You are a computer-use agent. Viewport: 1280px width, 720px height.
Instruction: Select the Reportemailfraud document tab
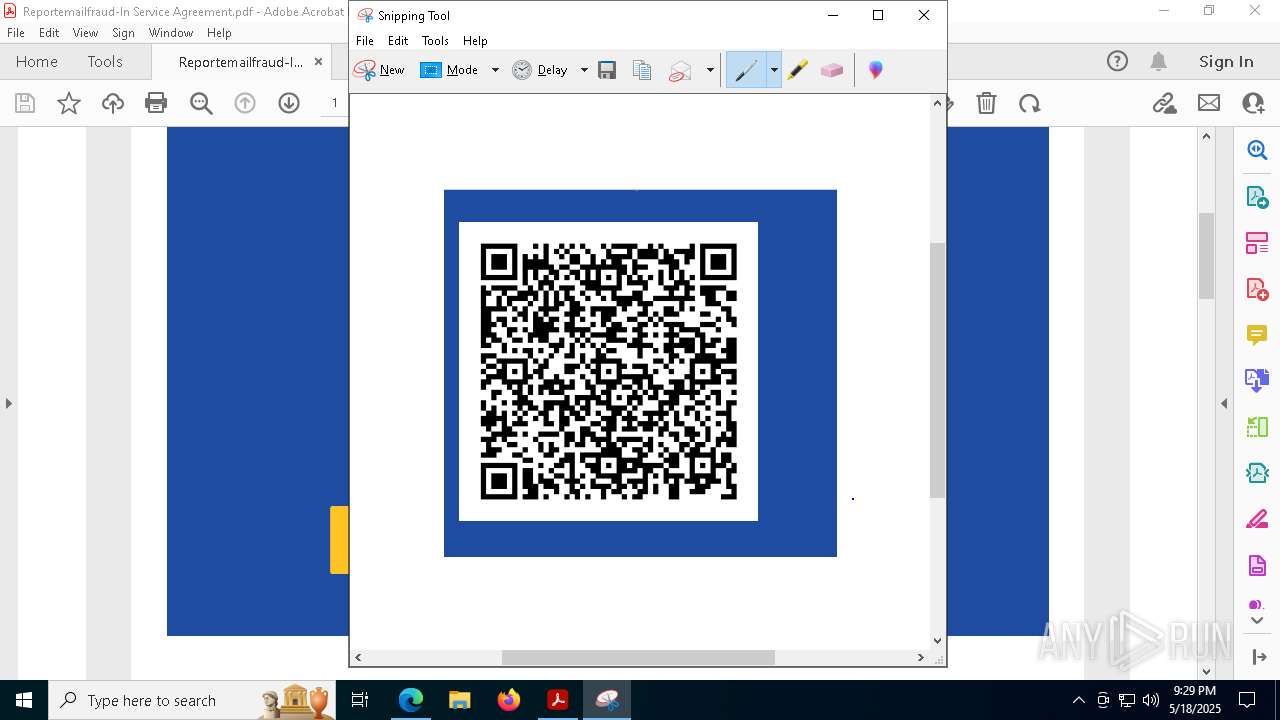(240, 62)
